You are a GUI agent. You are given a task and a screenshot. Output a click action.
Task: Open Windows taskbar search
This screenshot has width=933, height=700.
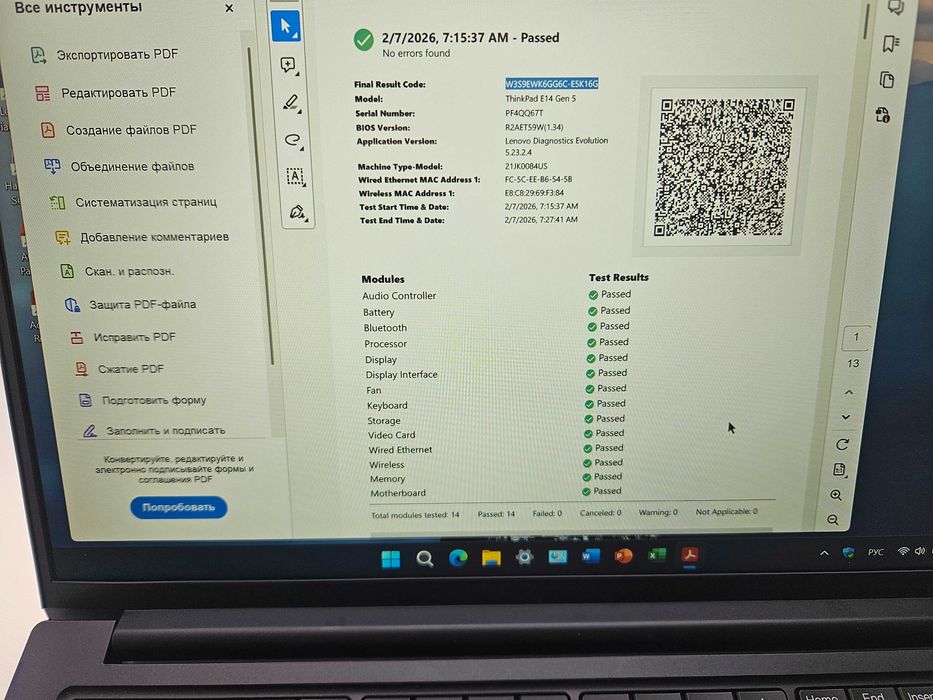pyautogui.click(x=424, y=558)
